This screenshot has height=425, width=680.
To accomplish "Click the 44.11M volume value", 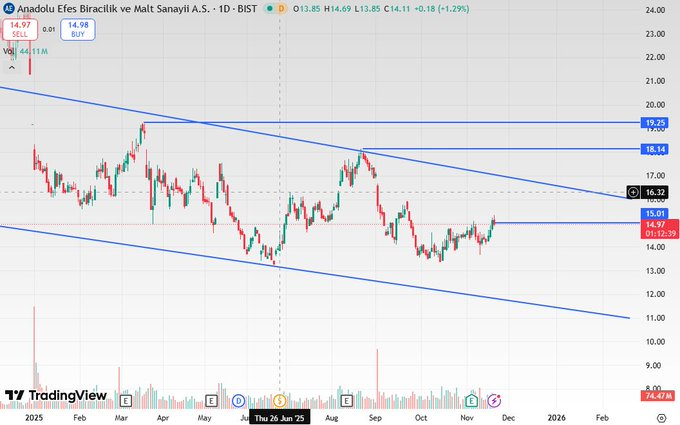I will 34,51.
